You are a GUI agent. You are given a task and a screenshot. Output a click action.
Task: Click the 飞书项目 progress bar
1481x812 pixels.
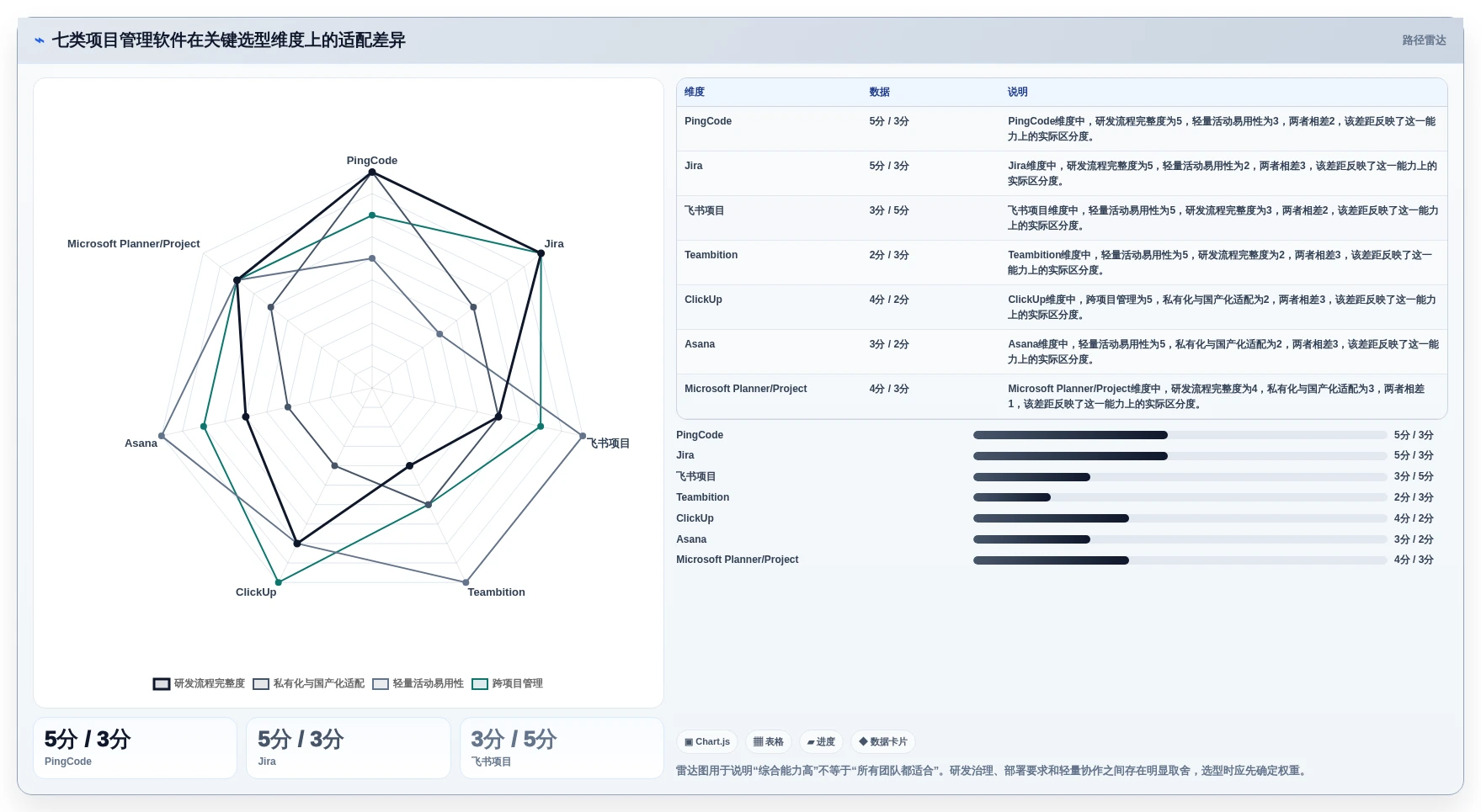point(1180,477)
